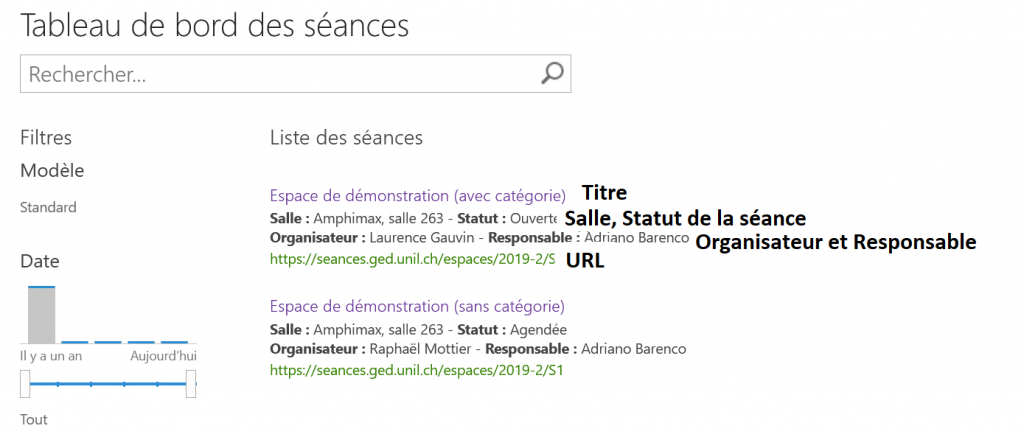Click the Modèle filter heading
This screenshot has height=437, width=1024.
coord(52,170)
